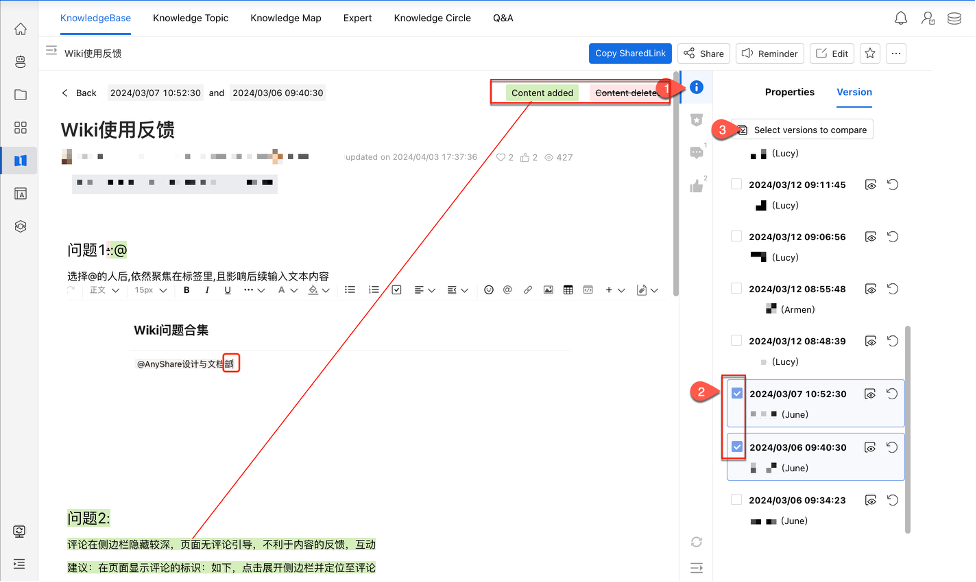Screen dimensions: 976x582
Task: Restore the 2024/03/12 09:11:45 version
Action: coord(893,184)
